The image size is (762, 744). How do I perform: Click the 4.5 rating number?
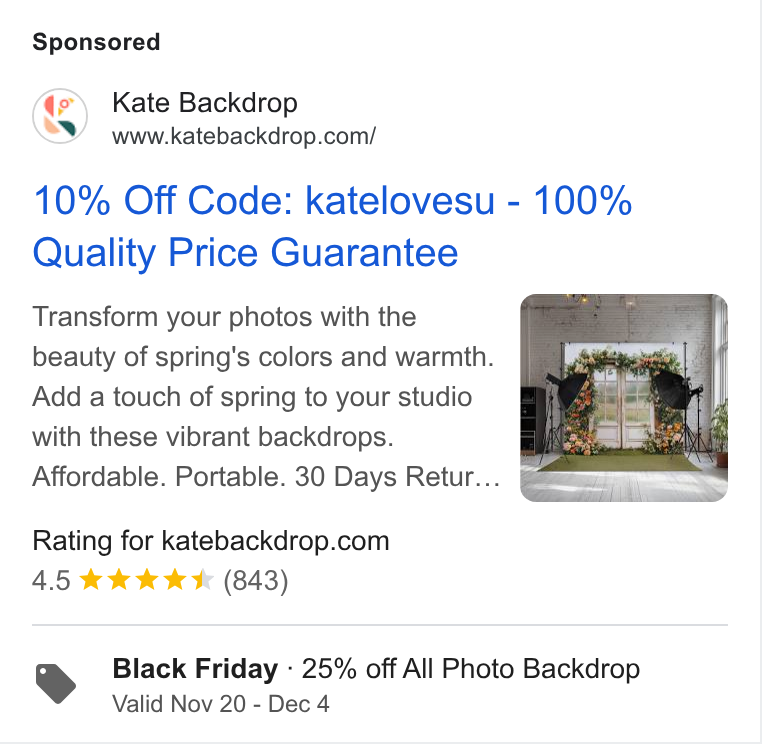[51, 581]
